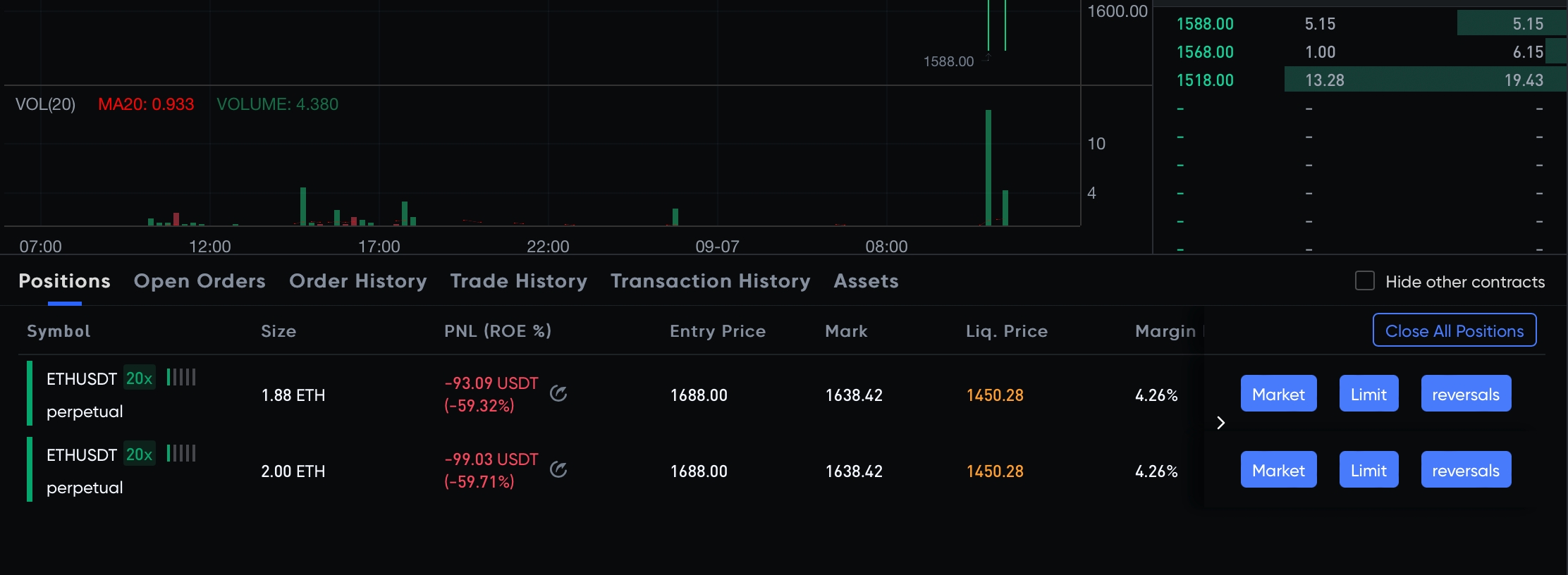Show the Assets tab
This screenshot has height=575, width=1568.
(x=866, y=281)
